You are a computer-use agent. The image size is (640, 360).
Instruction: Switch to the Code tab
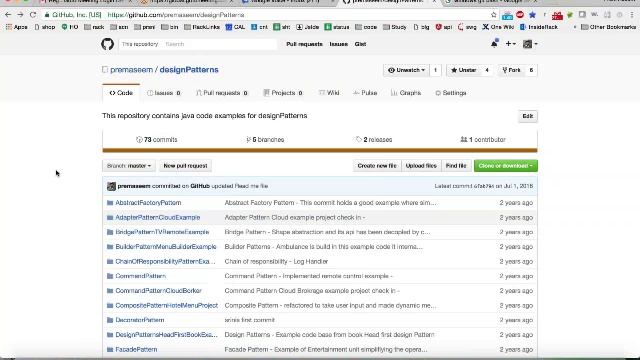(121, 93)
